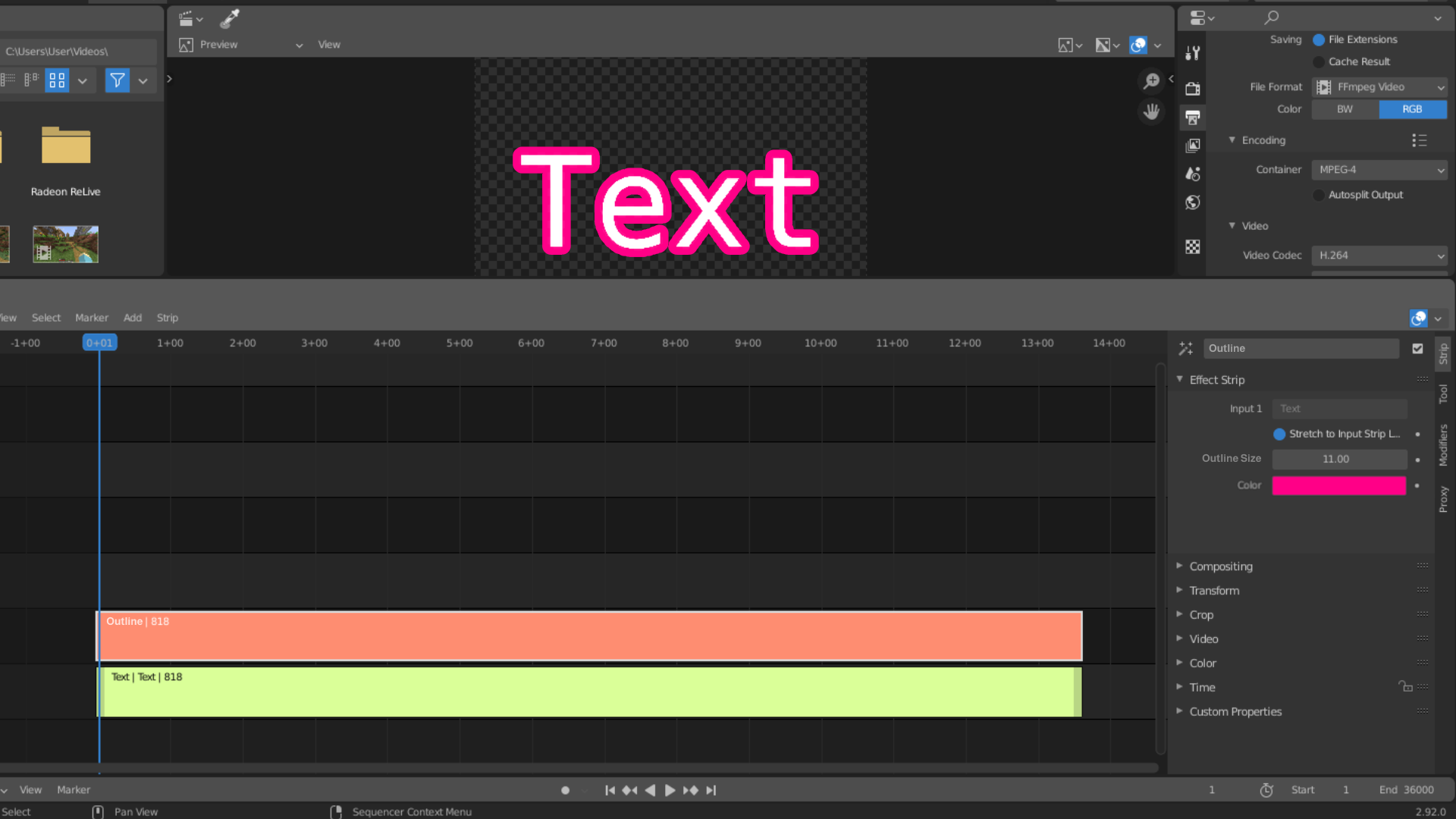Toggle the playback sync clock icon
The width and height of the screenshot is (1456, 819).
click(1266, 790)
